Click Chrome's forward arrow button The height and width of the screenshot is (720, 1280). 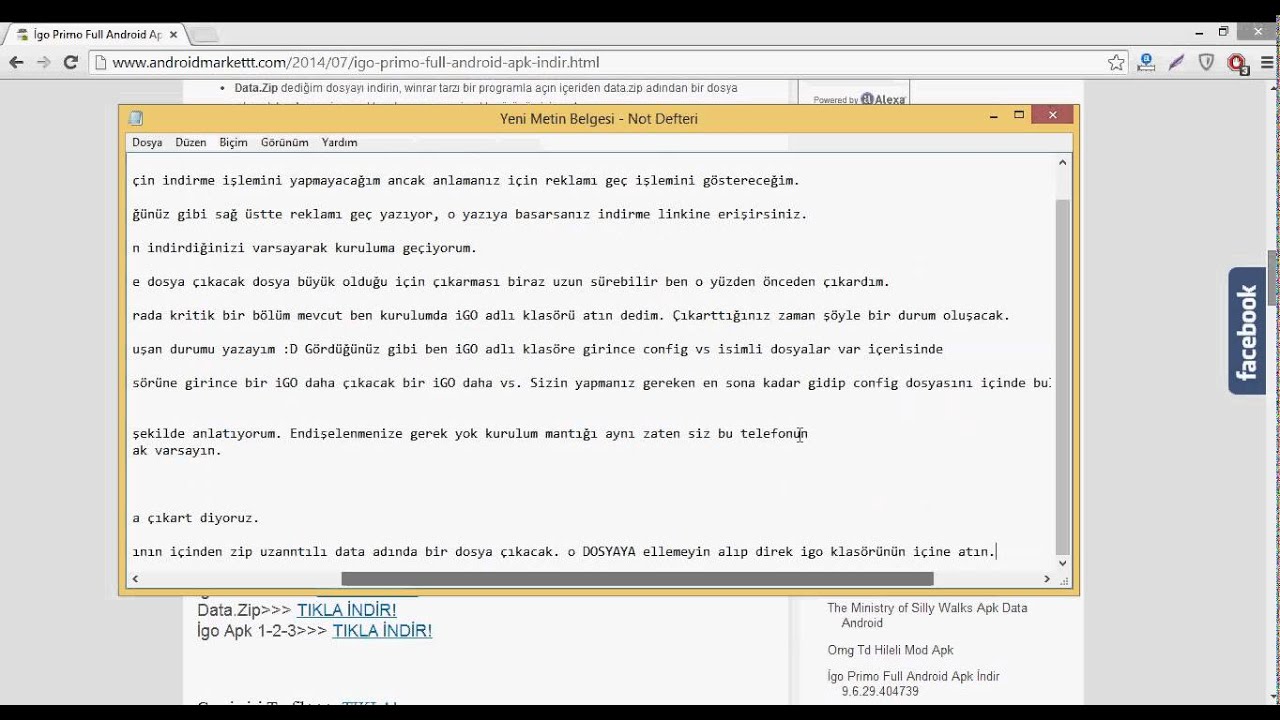(43, 62)
